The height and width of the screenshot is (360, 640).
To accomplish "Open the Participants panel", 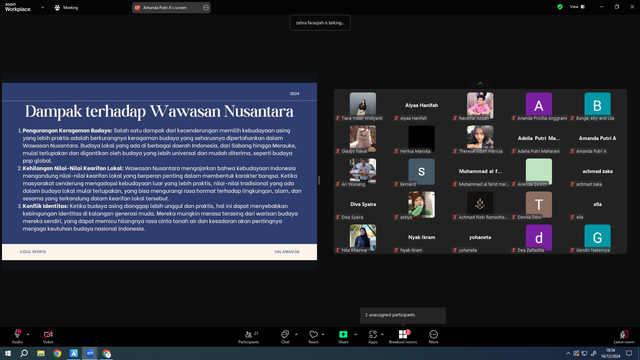I will [x=249, y=336].
